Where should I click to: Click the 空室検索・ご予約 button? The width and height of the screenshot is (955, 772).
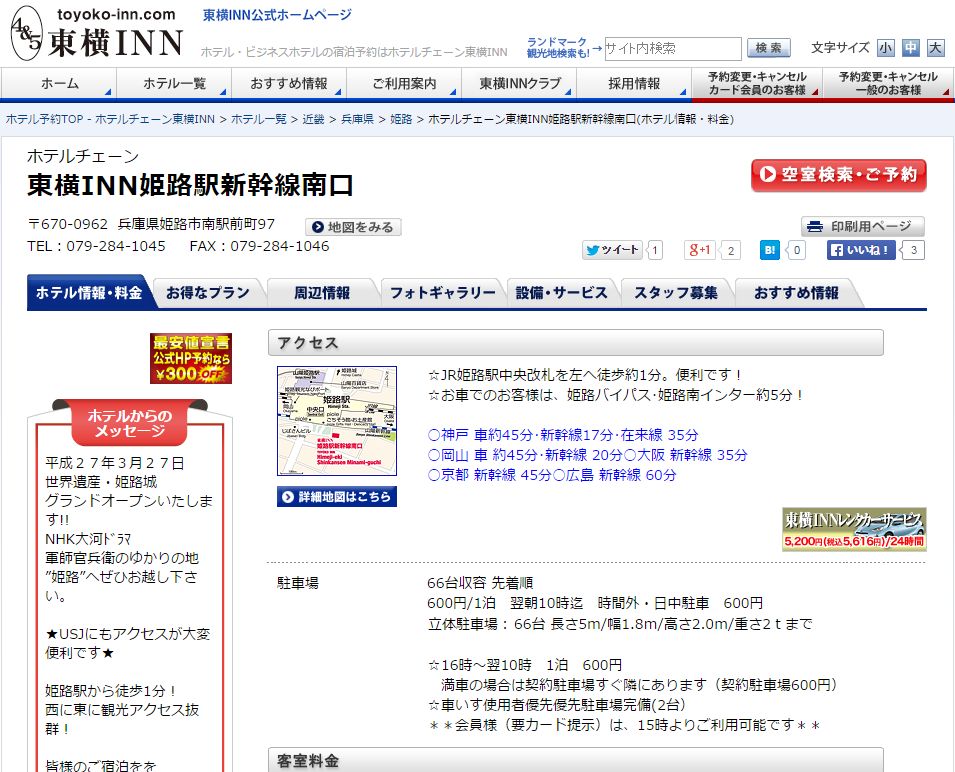[x=839, y=175]
